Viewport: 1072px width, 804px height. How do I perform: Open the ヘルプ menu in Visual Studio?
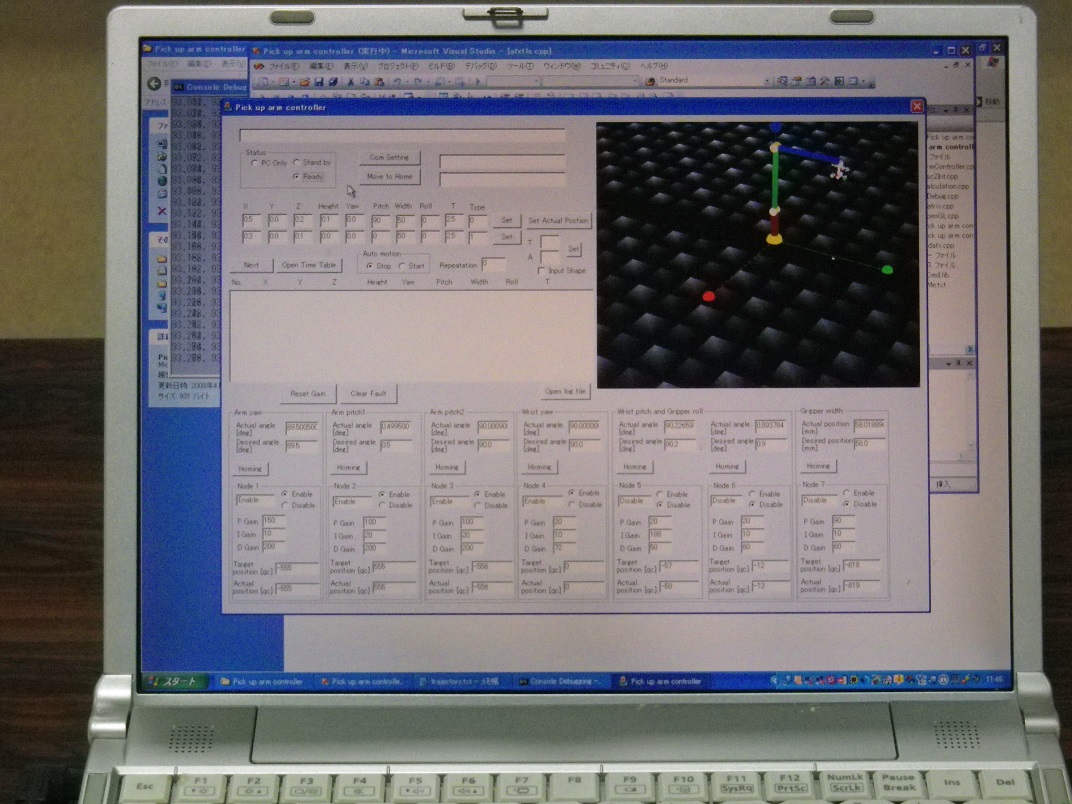[654, 66]
